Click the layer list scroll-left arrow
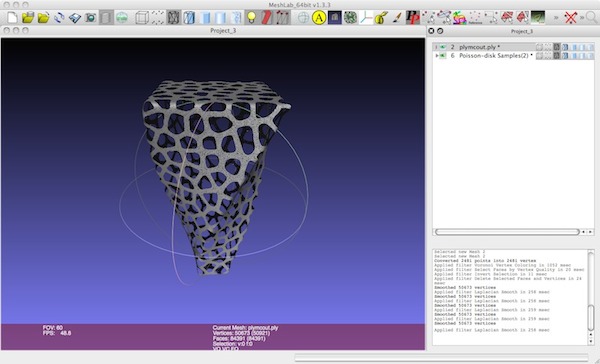The width and height of the screenshot is (600, 364). pos(584,232)
